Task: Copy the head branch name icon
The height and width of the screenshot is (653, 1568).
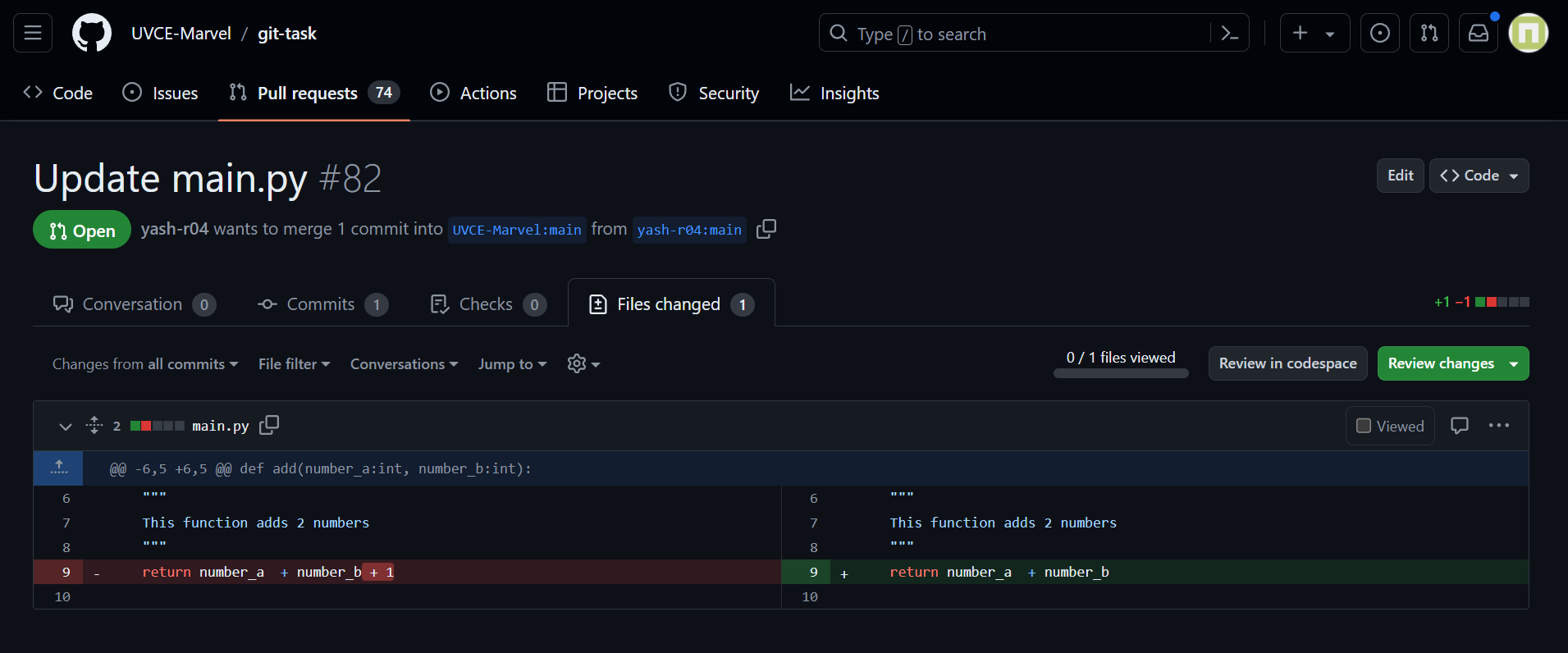Action: (766, 229)
